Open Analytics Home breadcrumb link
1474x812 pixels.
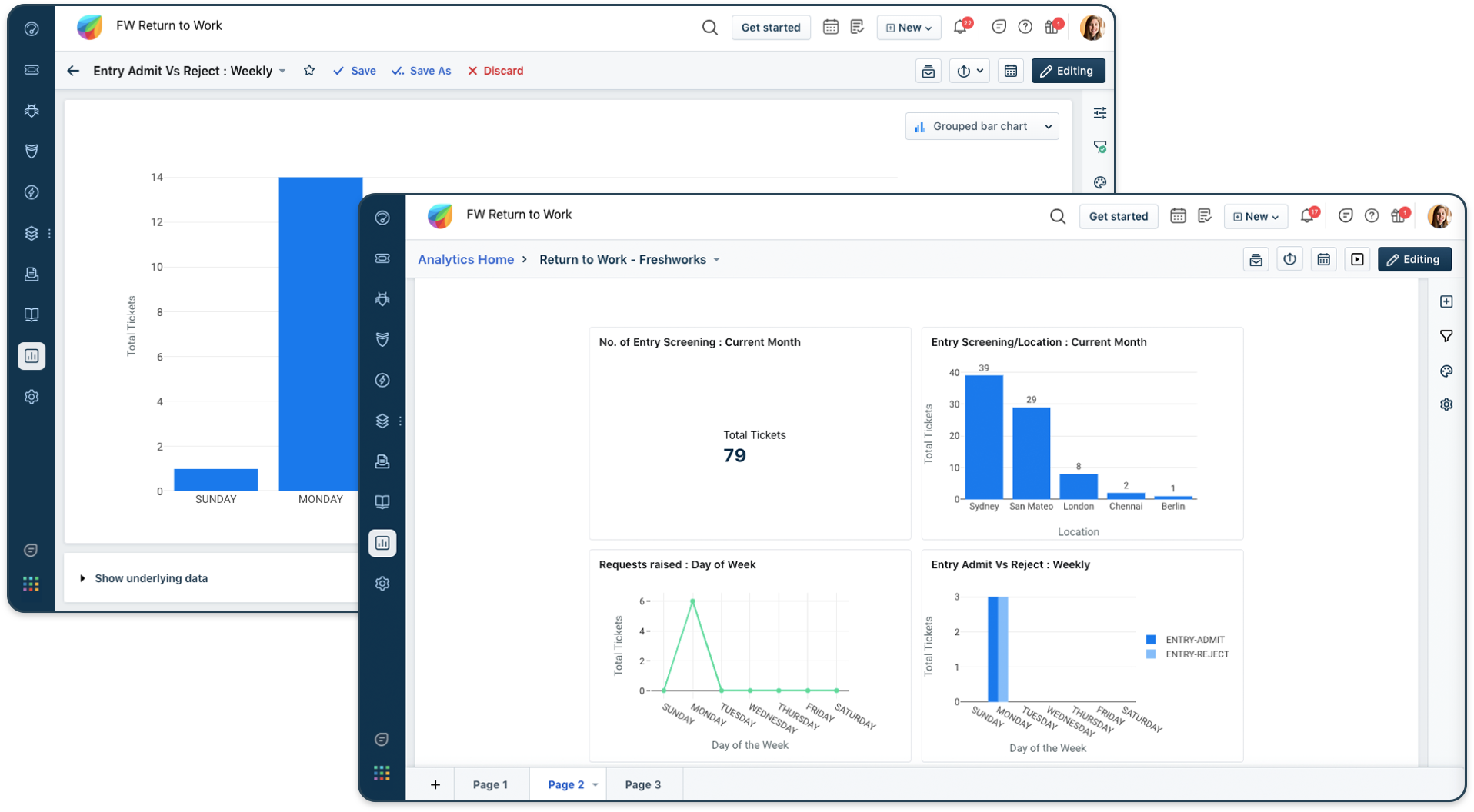point(465,260)
